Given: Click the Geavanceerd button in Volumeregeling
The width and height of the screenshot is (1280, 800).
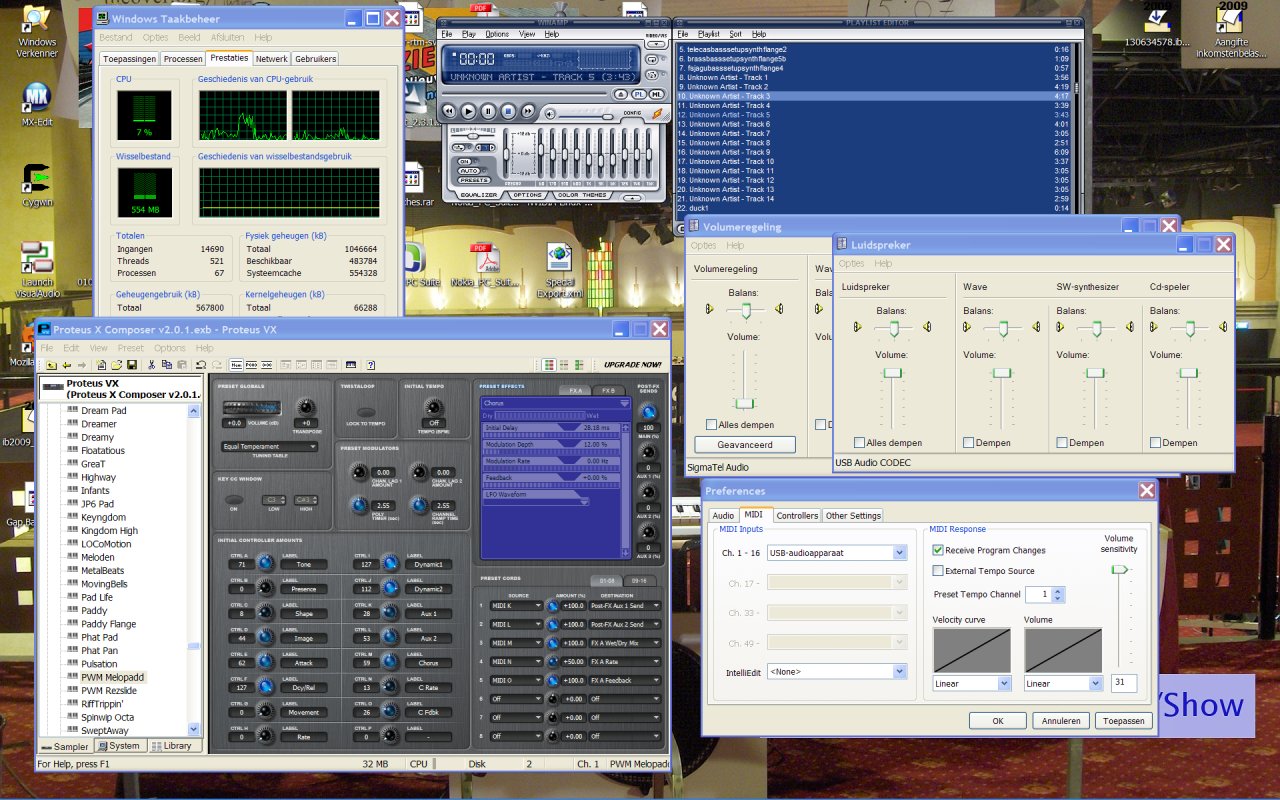Looking at the screenshot, I should pos(745,444).
